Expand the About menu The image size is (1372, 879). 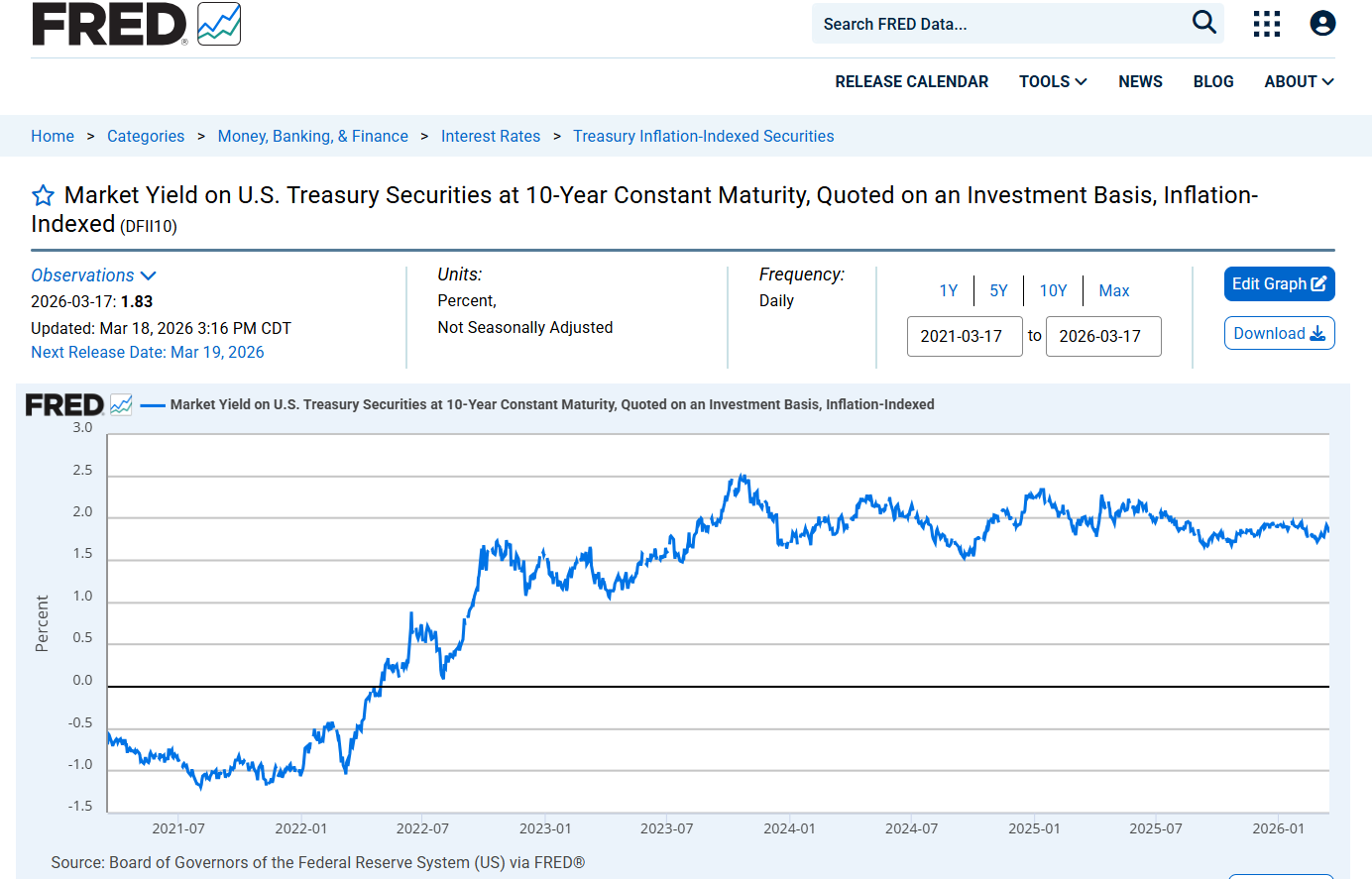click(1299, 81)
